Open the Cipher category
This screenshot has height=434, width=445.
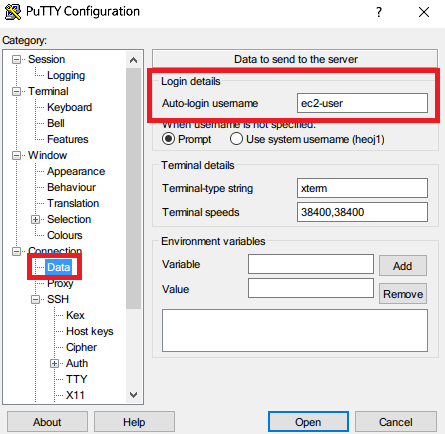tap(81, 347)
